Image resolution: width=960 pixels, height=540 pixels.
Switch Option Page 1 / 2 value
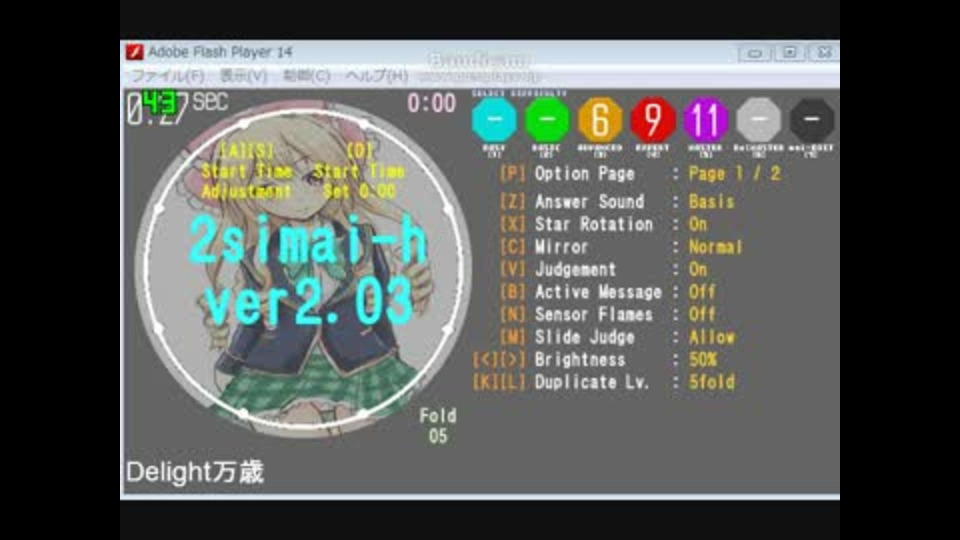point(735,174)
